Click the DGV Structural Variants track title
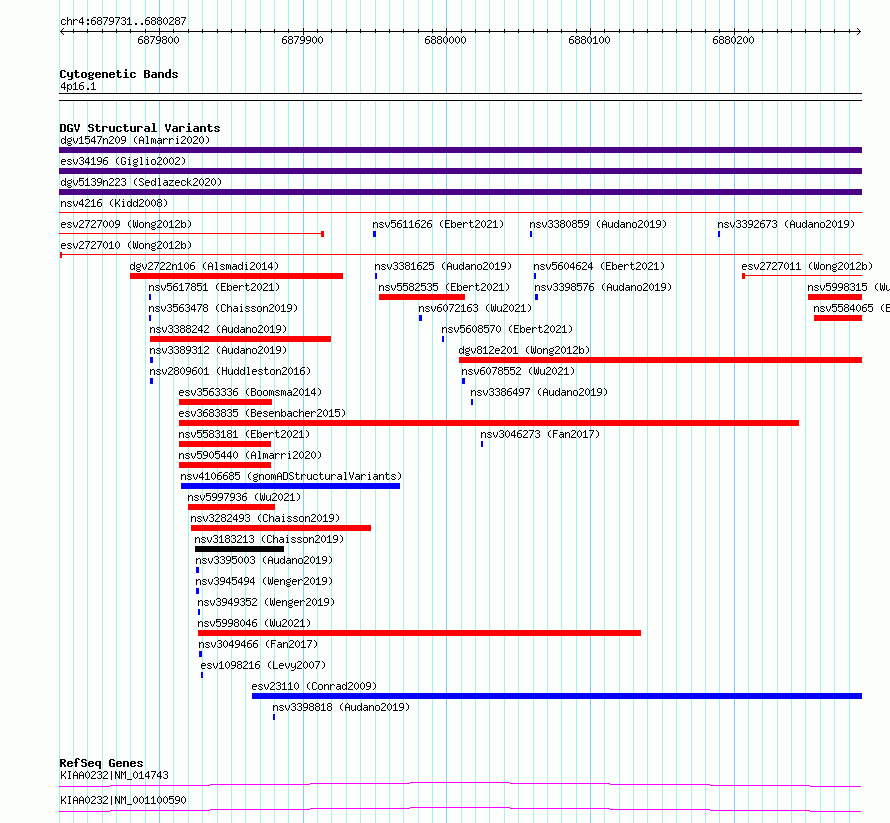The height and width of the screenshot is (823, 890). pos(140,128)
